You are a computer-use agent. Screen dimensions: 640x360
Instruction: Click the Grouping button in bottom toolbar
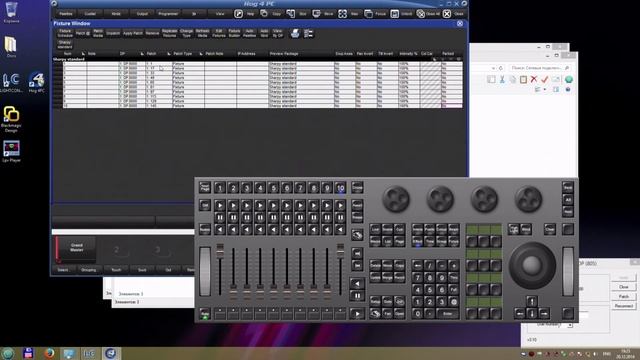click(x=89, y=270)
